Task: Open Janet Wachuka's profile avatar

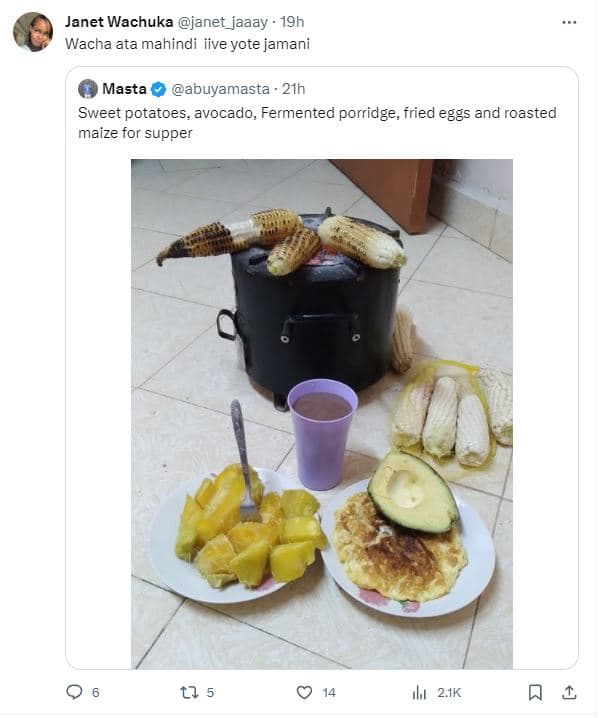Action: pos(32,31)
